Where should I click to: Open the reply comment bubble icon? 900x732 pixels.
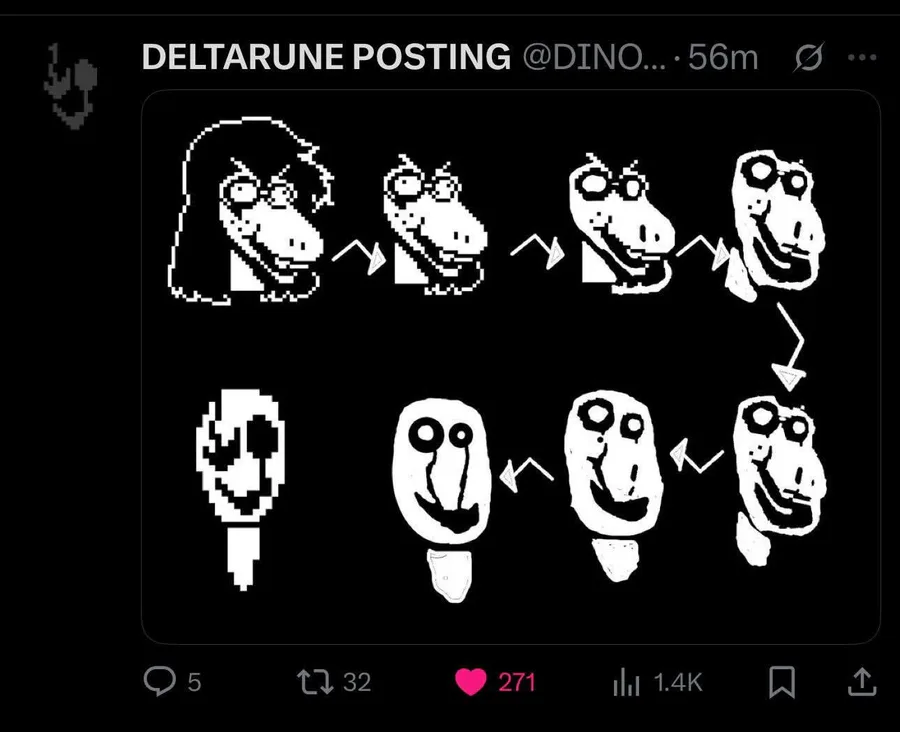click(159, 681)
